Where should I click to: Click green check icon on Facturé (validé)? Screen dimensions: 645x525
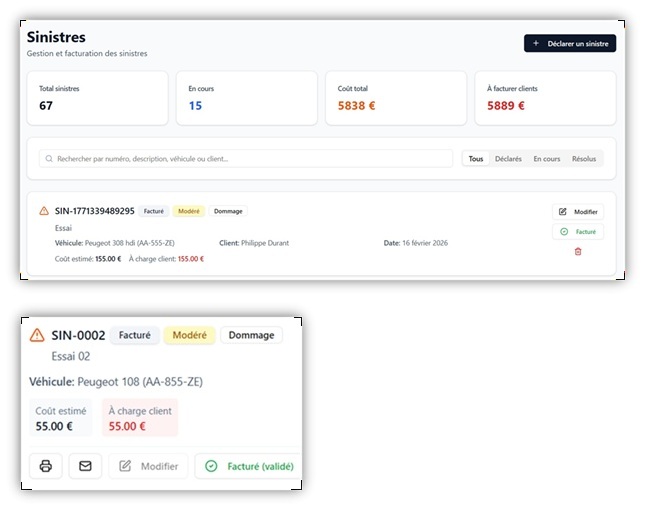[x=211, y=466]
